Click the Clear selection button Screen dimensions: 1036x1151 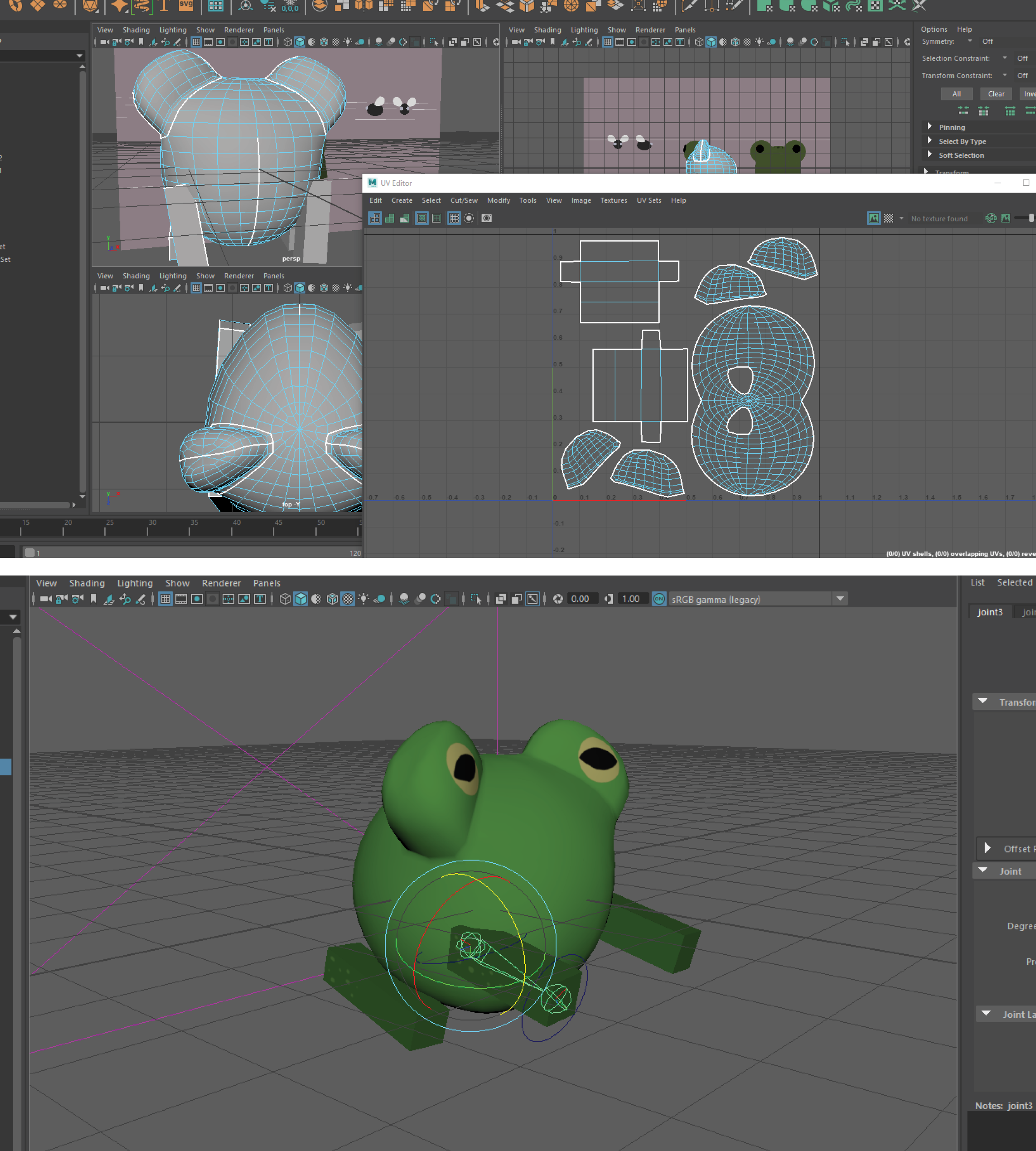[996, 94]
